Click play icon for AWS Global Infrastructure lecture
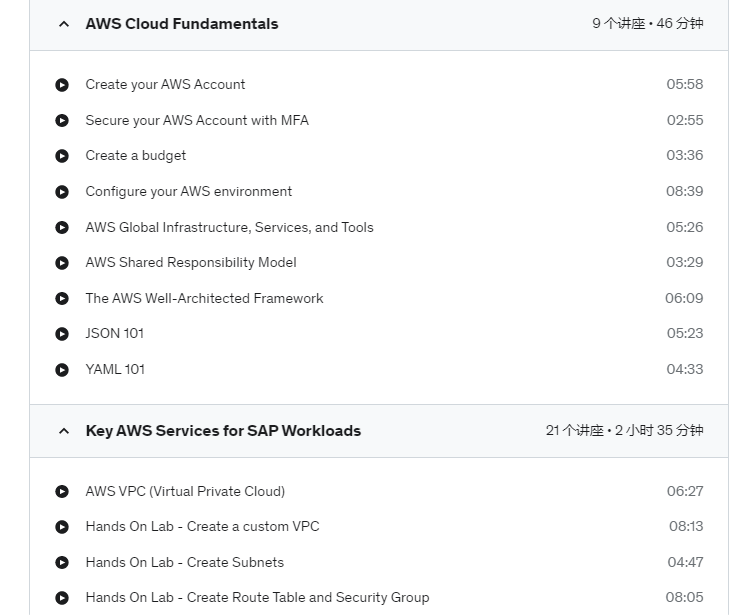Screen dimensions: 746x615 (x=62, y=227)
